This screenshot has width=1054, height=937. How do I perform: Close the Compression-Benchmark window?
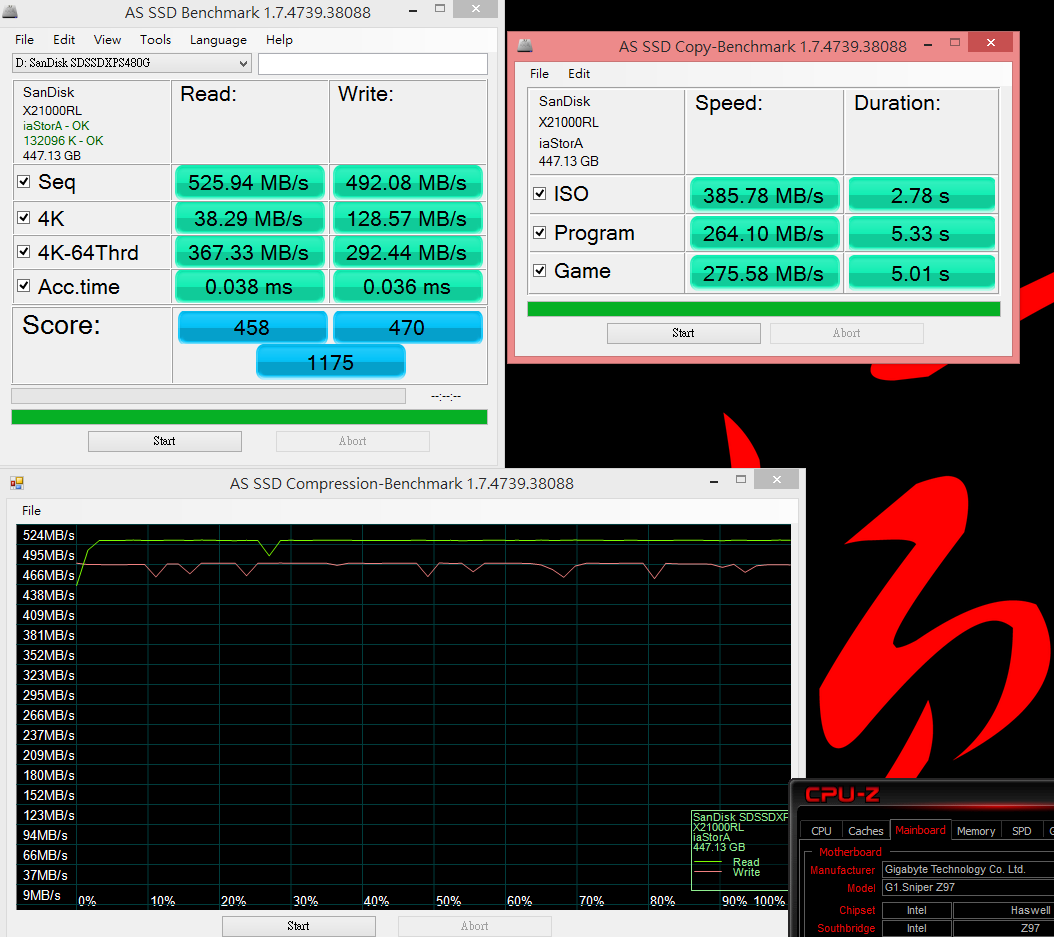coord(776,479)
